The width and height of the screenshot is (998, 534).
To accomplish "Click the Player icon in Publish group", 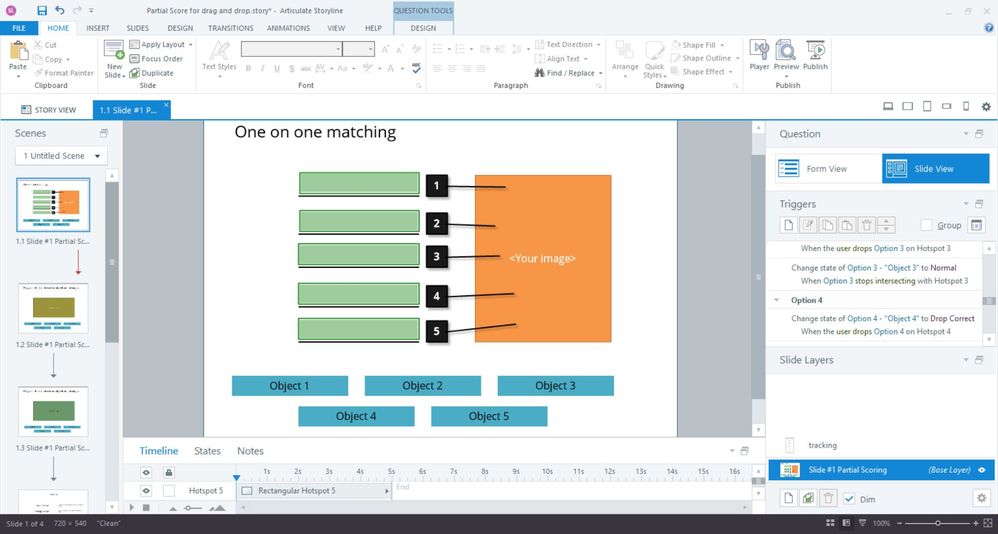I will tap(759, 55).
